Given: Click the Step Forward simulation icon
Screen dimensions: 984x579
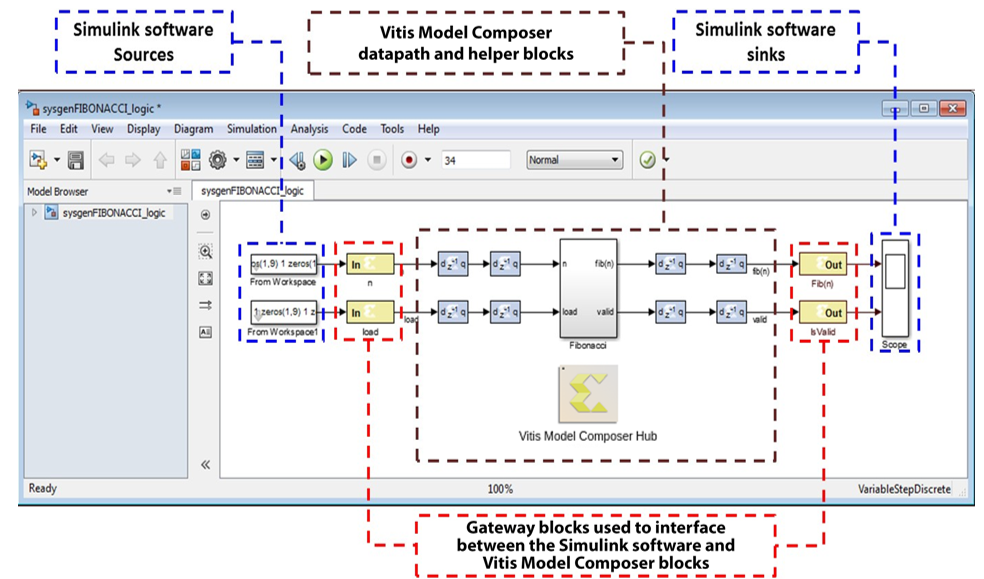Looking at the screenshot, I should tap(349, 160).
